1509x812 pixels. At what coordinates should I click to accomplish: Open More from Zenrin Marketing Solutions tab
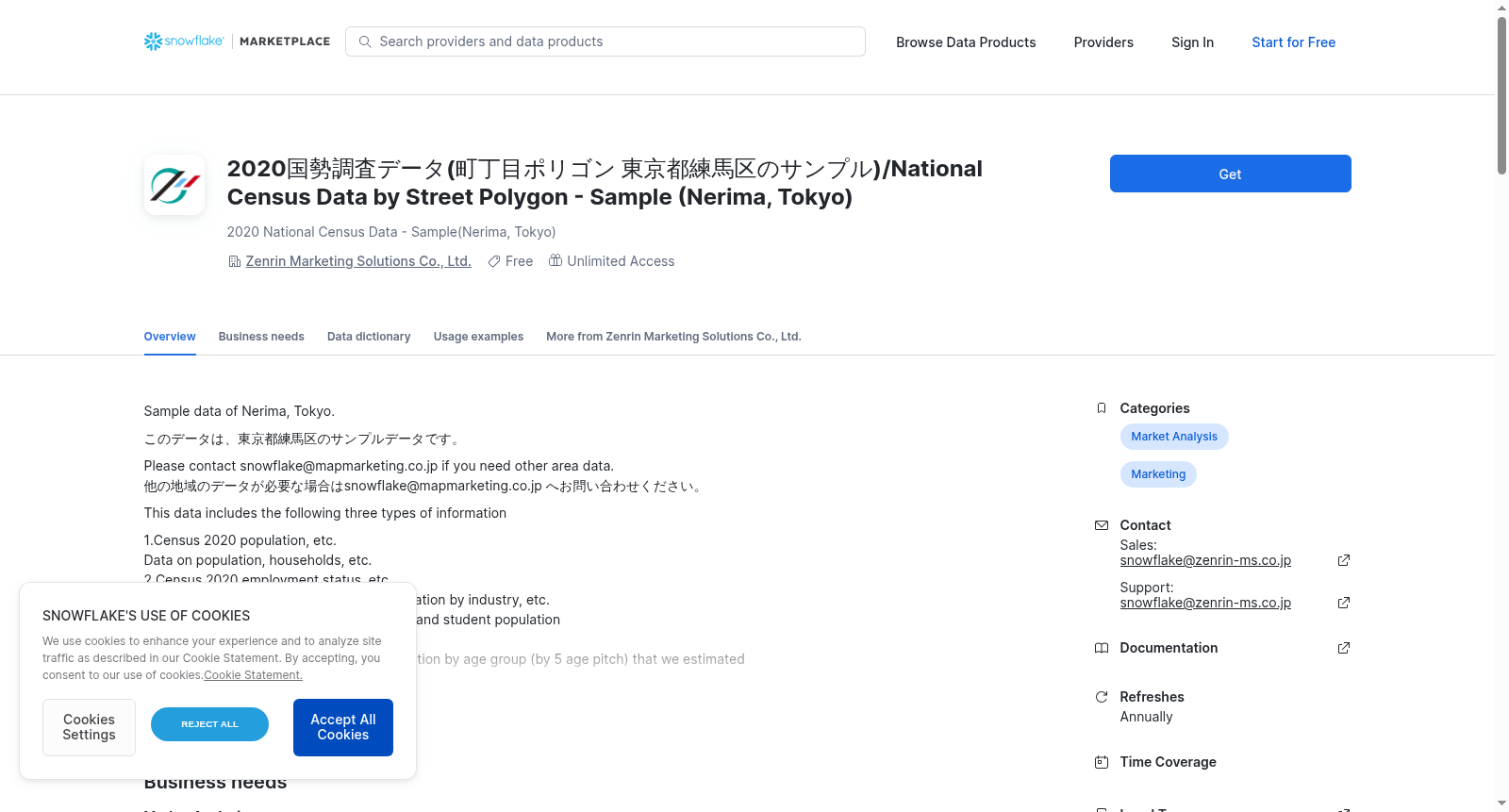coord(673,337)
